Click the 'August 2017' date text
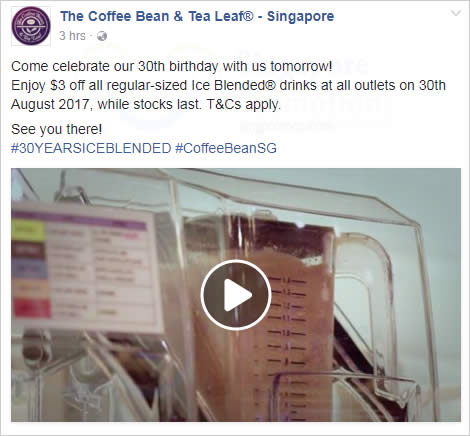This screenshot has width=470, height=436. click(50, 105)
